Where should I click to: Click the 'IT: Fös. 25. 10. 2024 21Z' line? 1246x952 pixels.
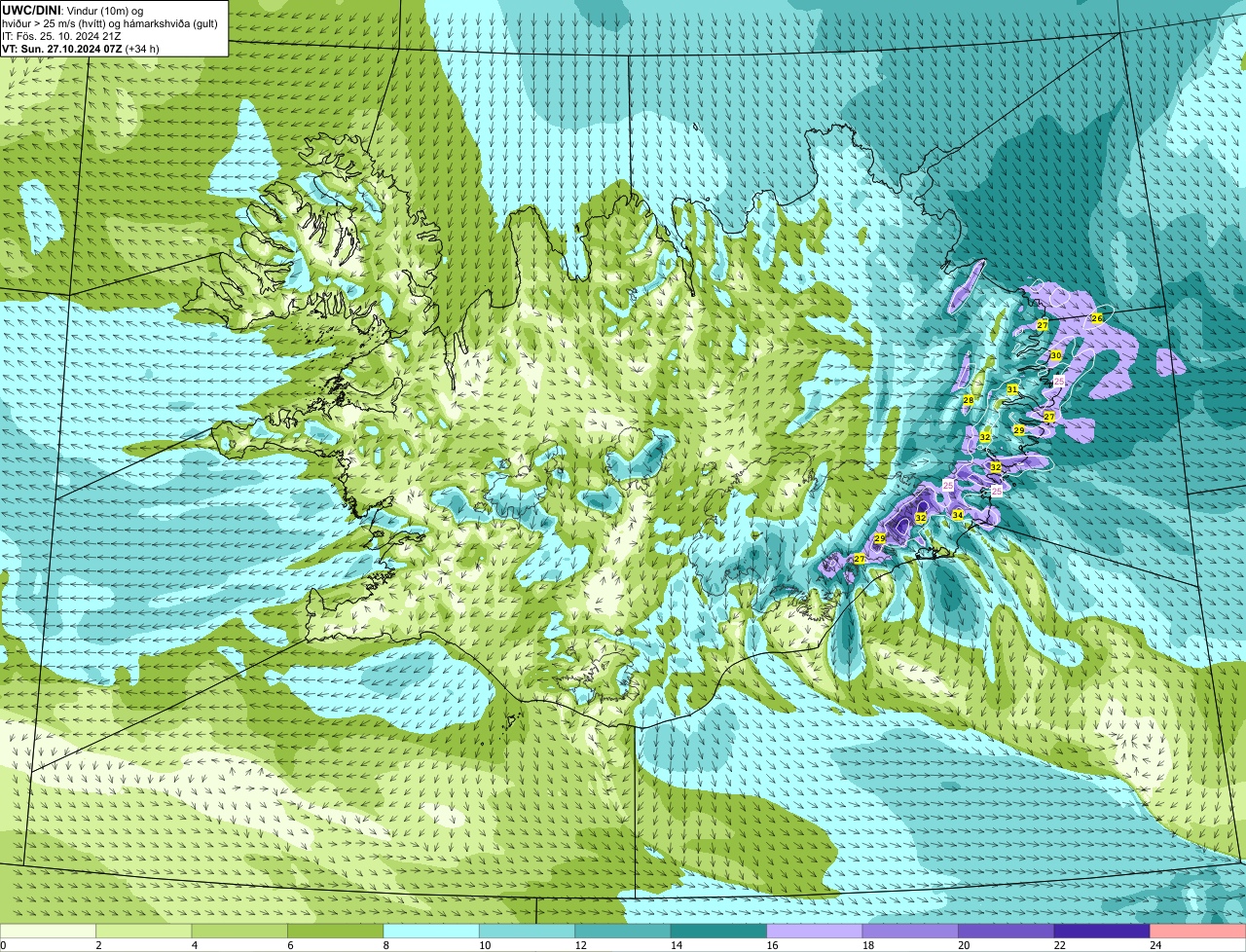click(61, 35)
